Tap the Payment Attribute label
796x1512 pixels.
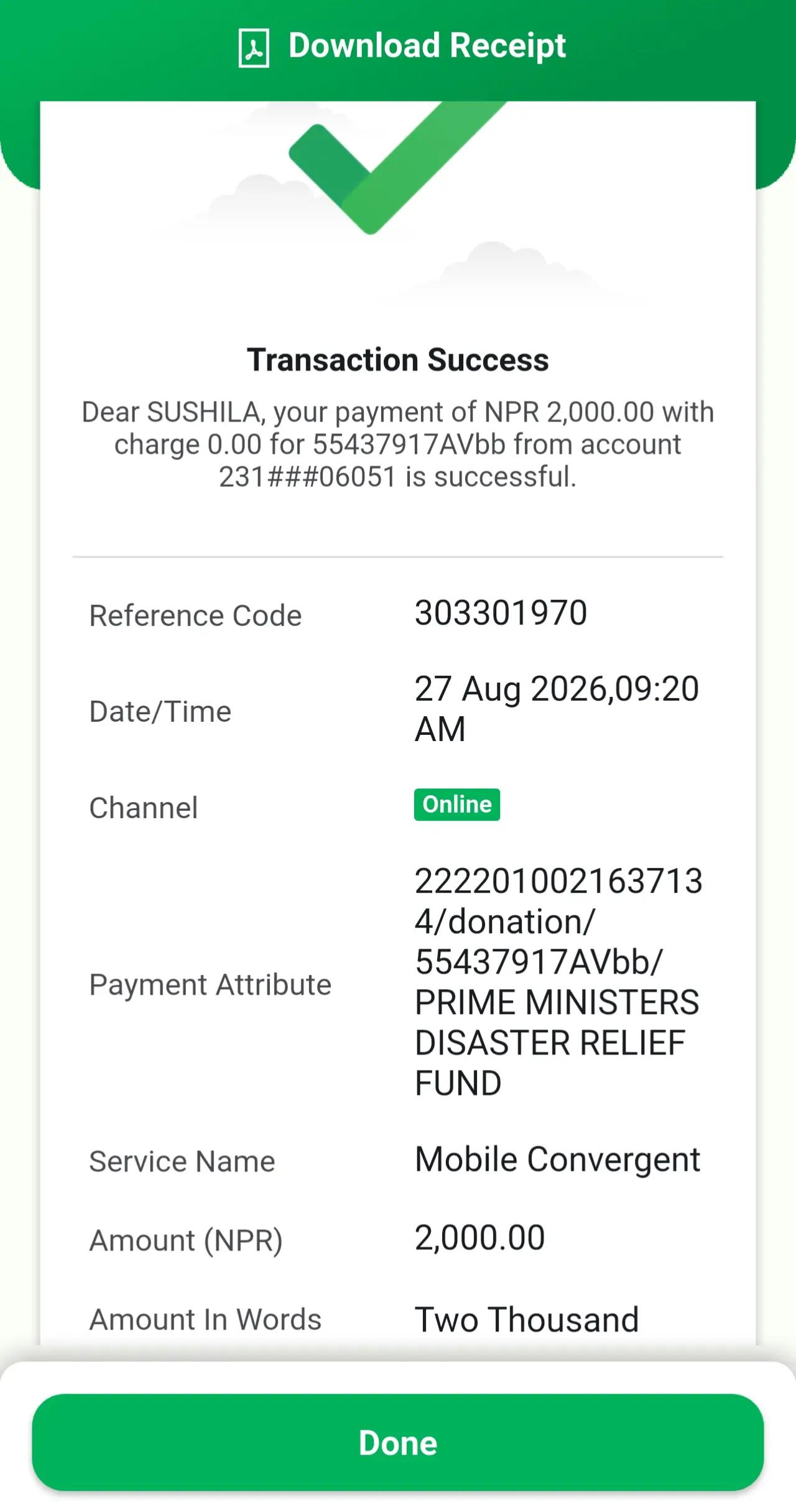tap(210, 985)
